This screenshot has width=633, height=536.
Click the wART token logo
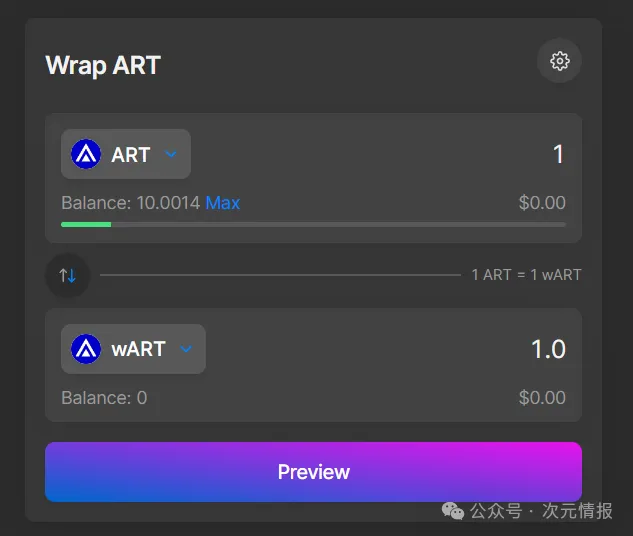(x=86, y=349)
